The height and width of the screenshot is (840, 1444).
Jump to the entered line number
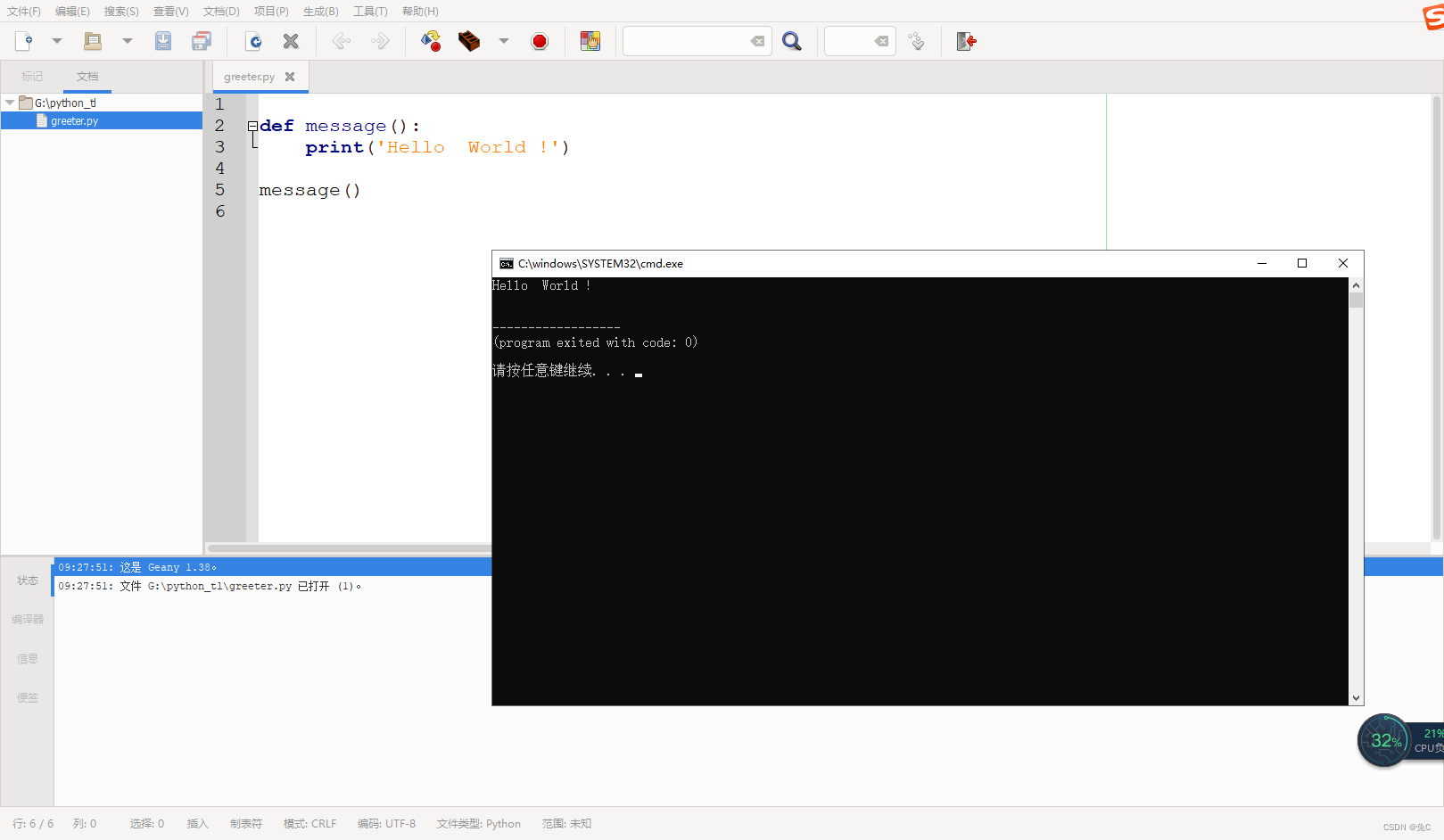tap(916, 41)
